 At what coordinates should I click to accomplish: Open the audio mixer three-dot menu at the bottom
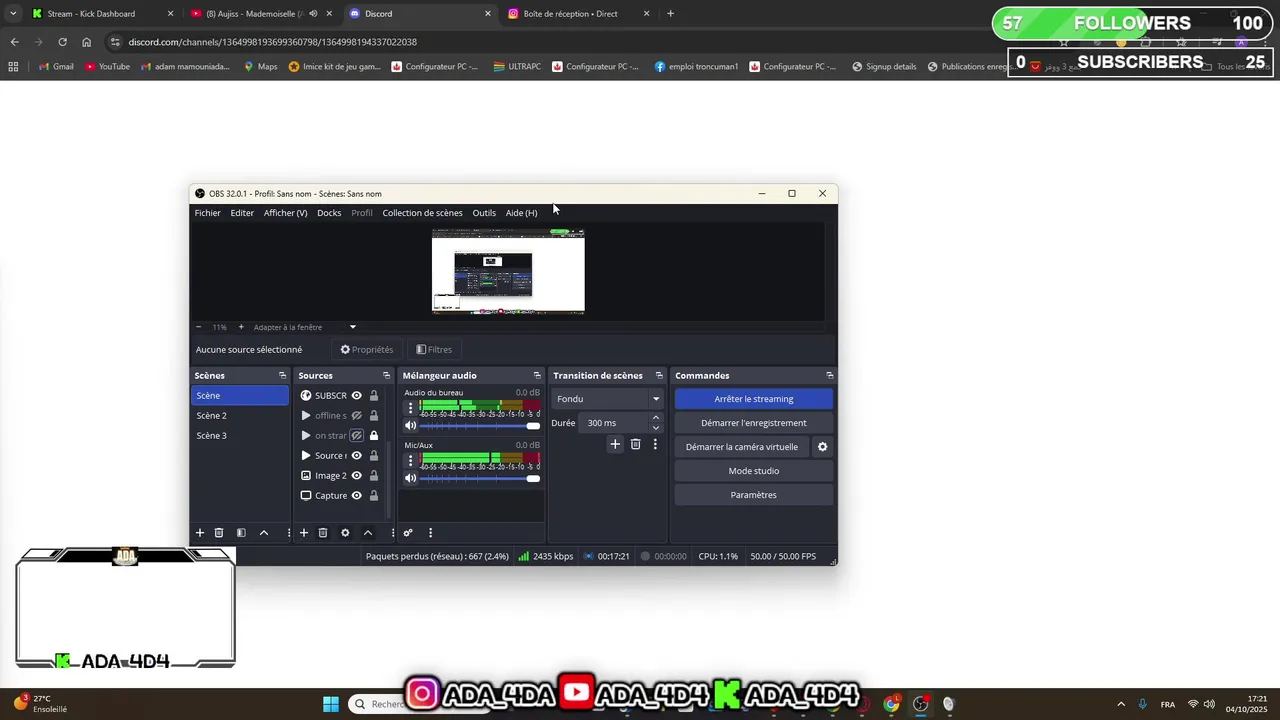click(x=430, y=533)
